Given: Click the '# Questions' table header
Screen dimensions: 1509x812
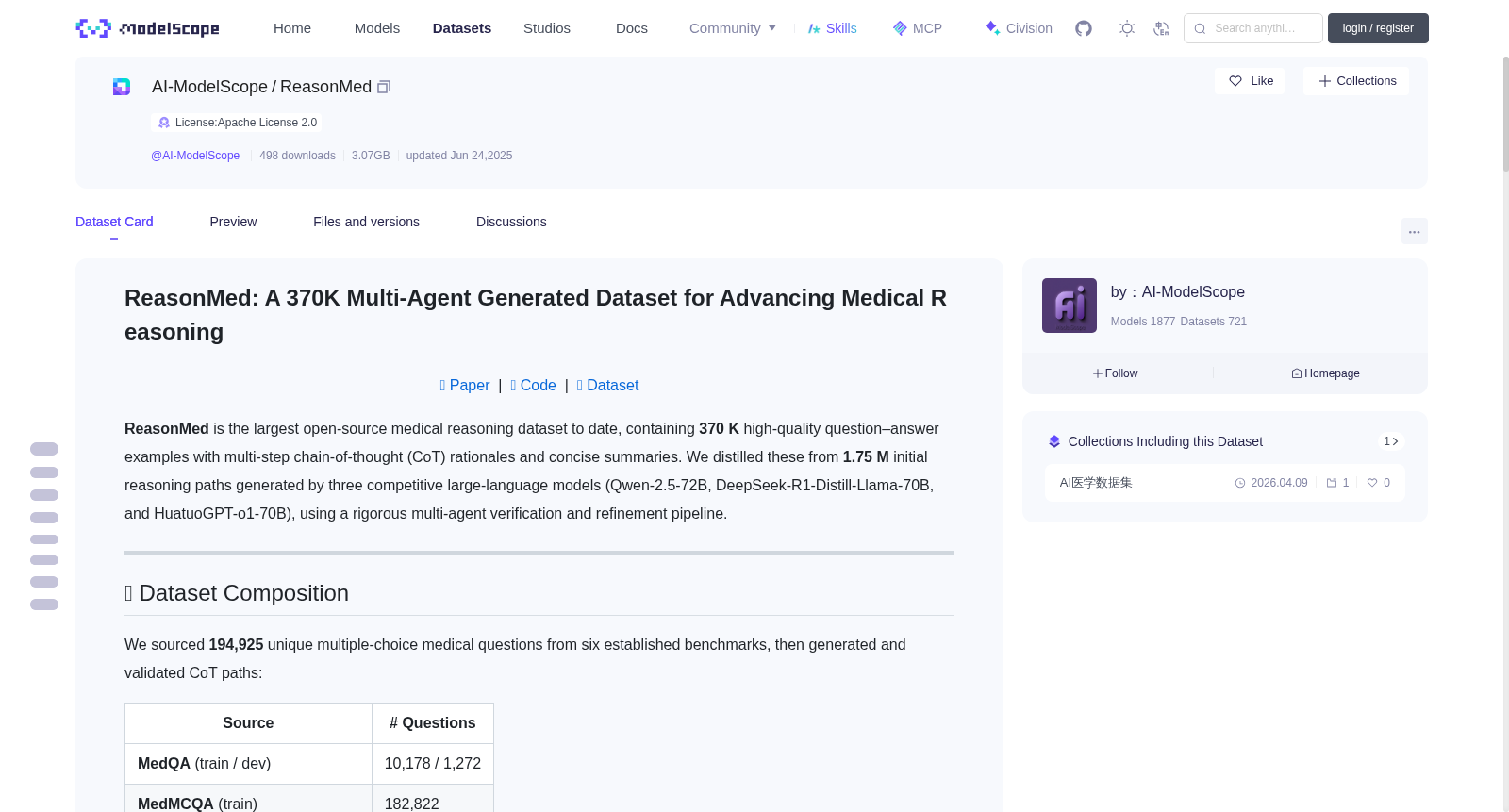Looking at the screenshot, I should (433, 723).
